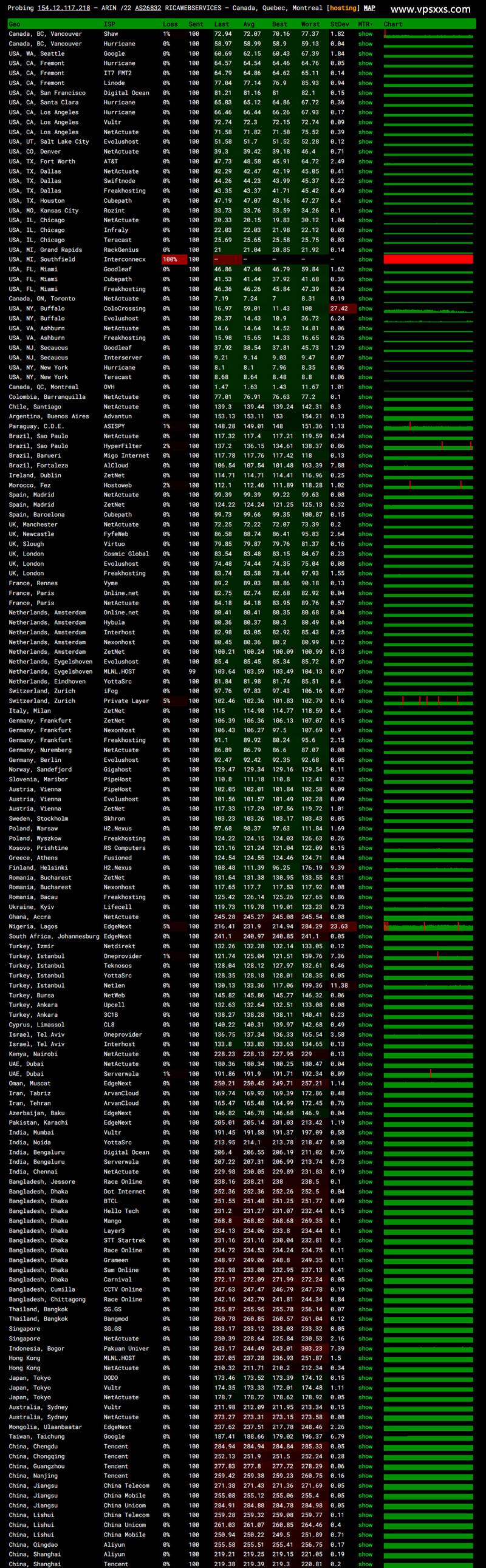This screenshot has width=486, height=1568.
Task: Show MTR for Pakistan, Karachi row
Action: point(366,1122)
